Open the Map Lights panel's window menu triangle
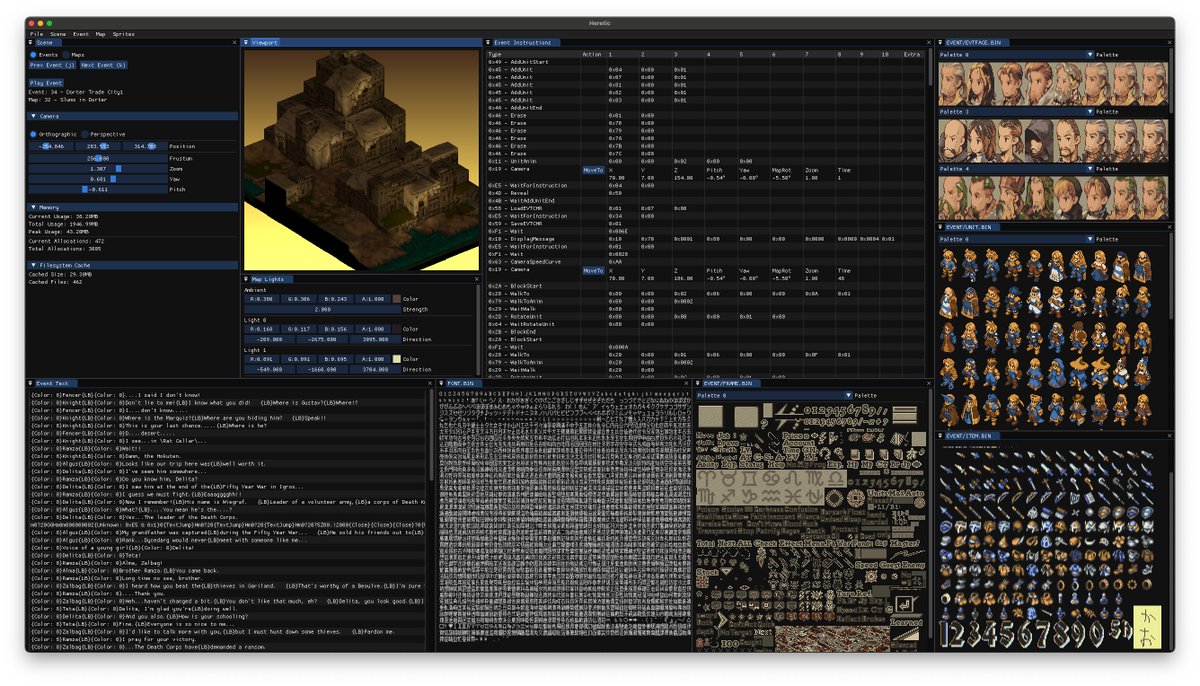 [247, 279]
